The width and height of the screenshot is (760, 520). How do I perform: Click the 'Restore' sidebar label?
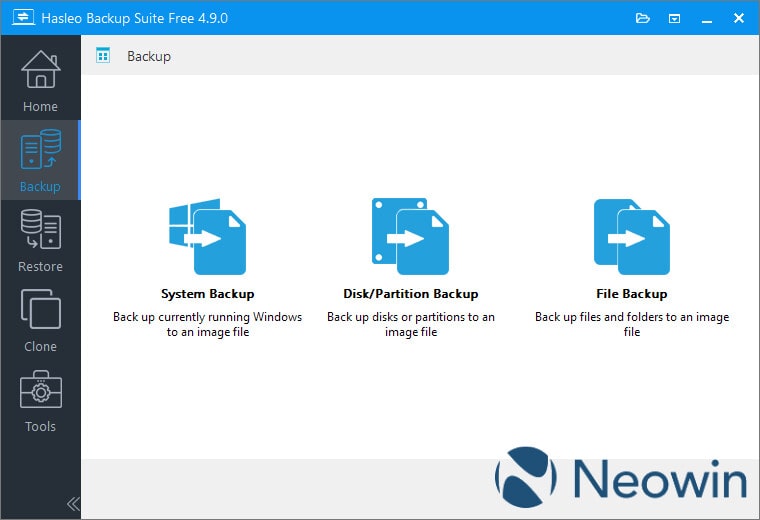[40, 267]
